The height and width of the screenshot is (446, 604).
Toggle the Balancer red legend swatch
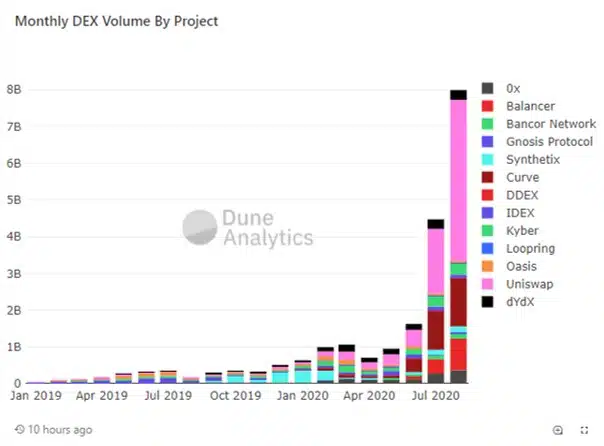click(x=487, y=106)
